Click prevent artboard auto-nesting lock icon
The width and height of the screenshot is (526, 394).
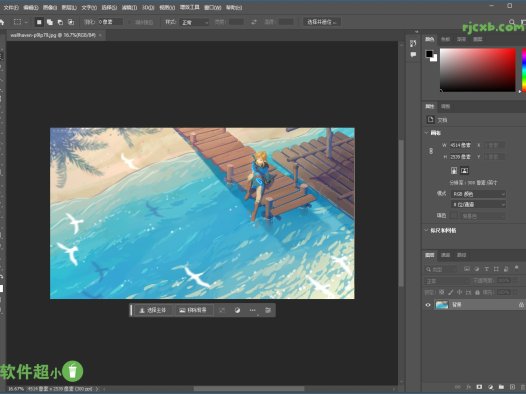pos(468,292)
